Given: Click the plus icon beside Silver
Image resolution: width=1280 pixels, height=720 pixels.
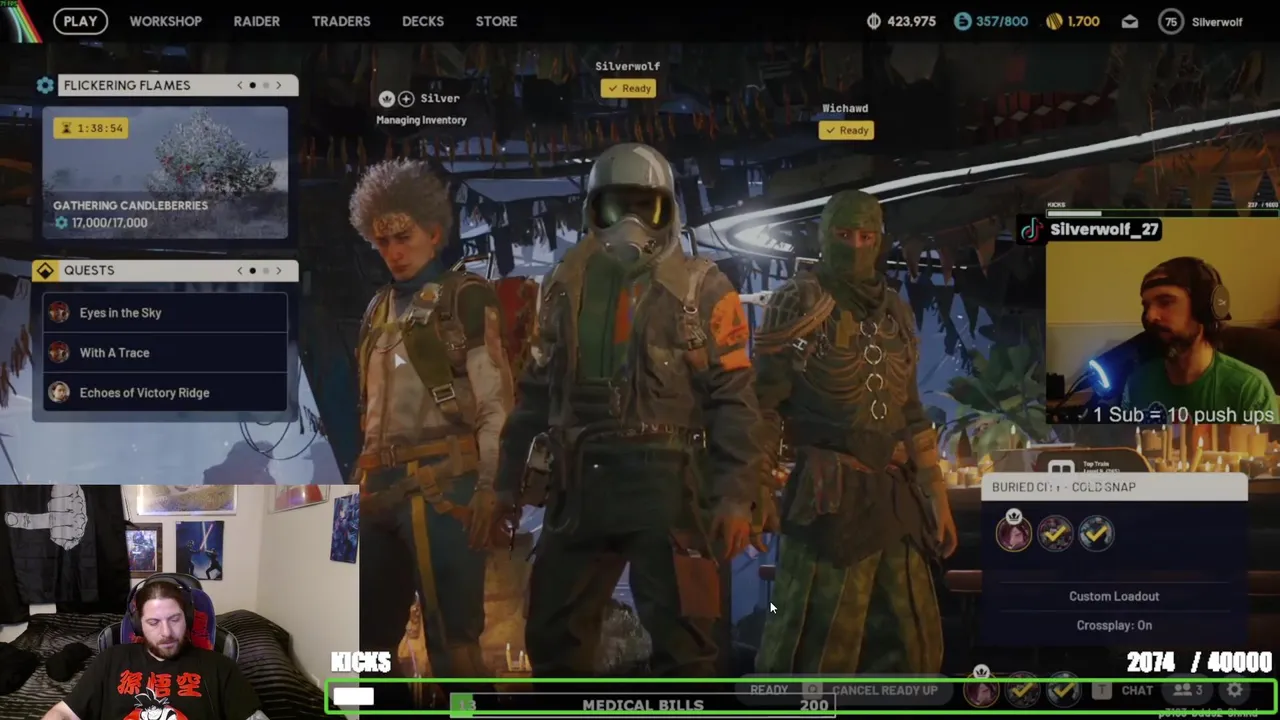Looking at the screenshot, I should (x=406, y=98).
